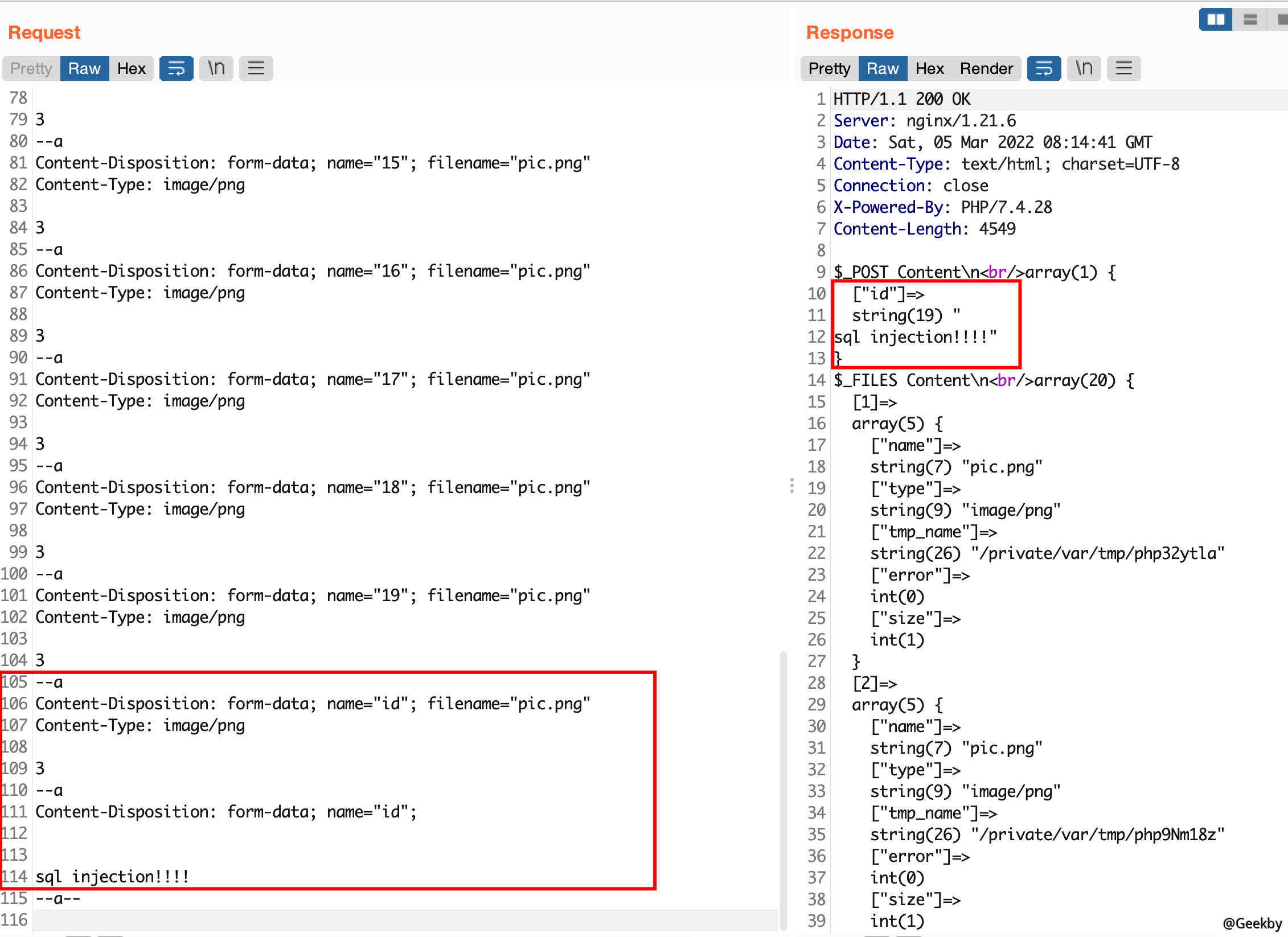Screen dimensions: 1288x937
Task: Toggle word wrap icon in Request panel
Action: (176, 68)
